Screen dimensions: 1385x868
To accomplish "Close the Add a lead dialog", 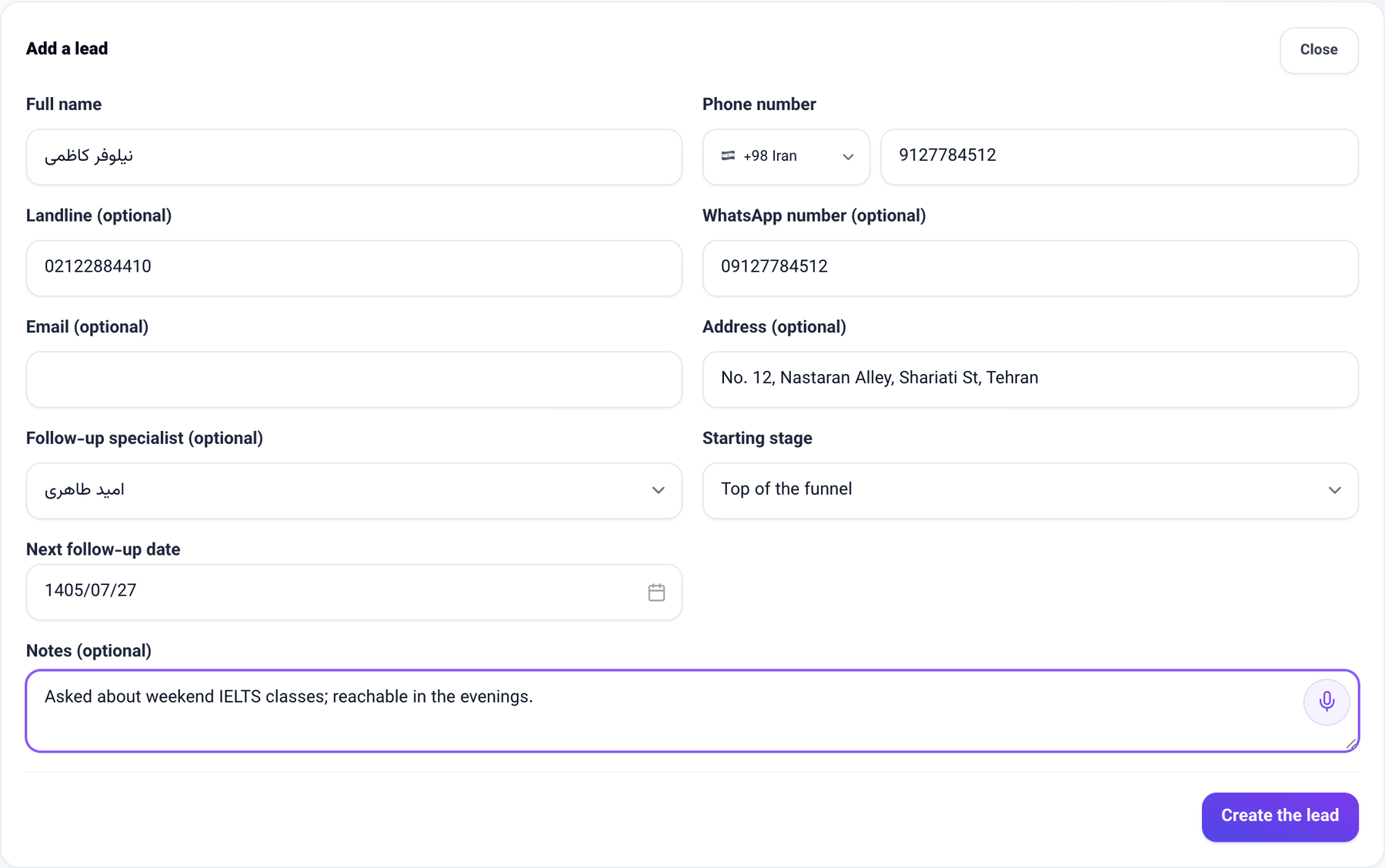I will point(1319,50).
